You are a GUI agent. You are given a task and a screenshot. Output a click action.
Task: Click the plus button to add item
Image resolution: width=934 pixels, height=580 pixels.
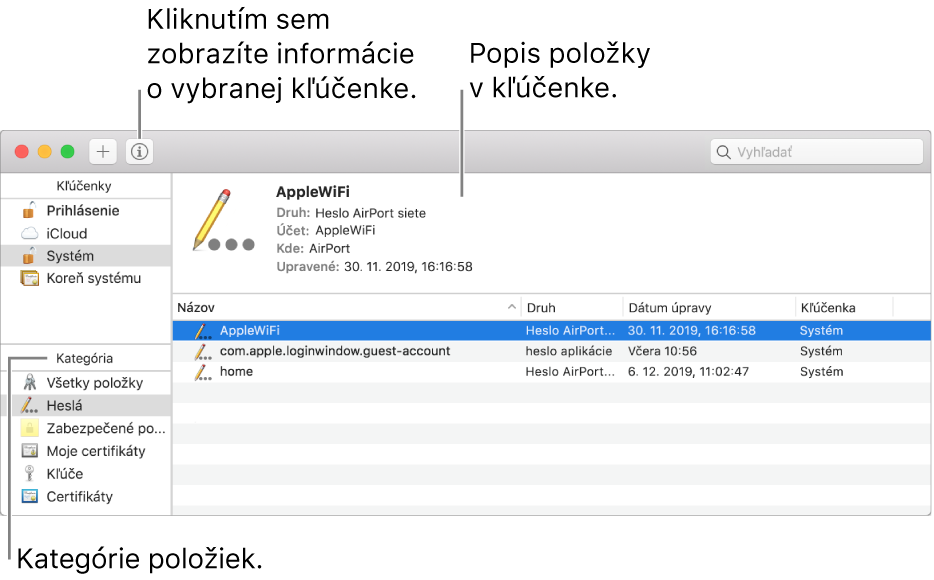pyautogui.click(x=103, y=152)
